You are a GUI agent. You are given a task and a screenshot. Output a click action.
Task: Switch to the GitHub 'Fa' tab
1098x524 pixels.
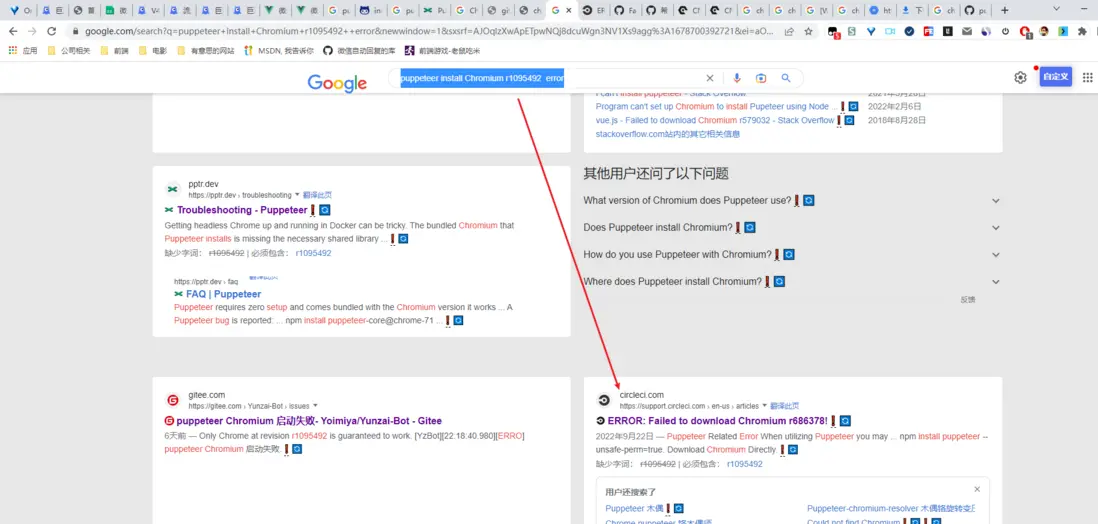[625, 11]
